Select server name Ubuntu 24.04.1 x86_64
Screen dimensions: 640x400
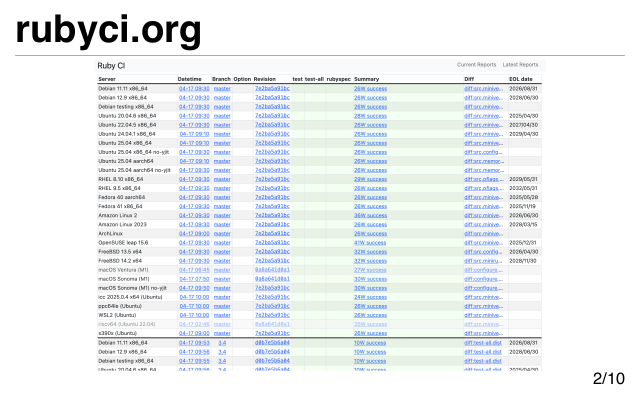[x=127, y=134]
